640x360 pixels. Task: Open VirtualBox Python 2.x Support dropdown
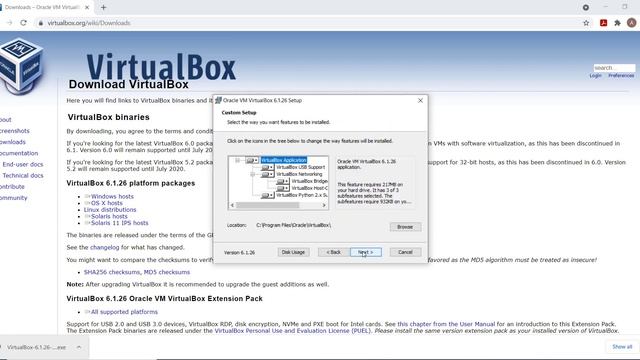click(x=267, y=195)
